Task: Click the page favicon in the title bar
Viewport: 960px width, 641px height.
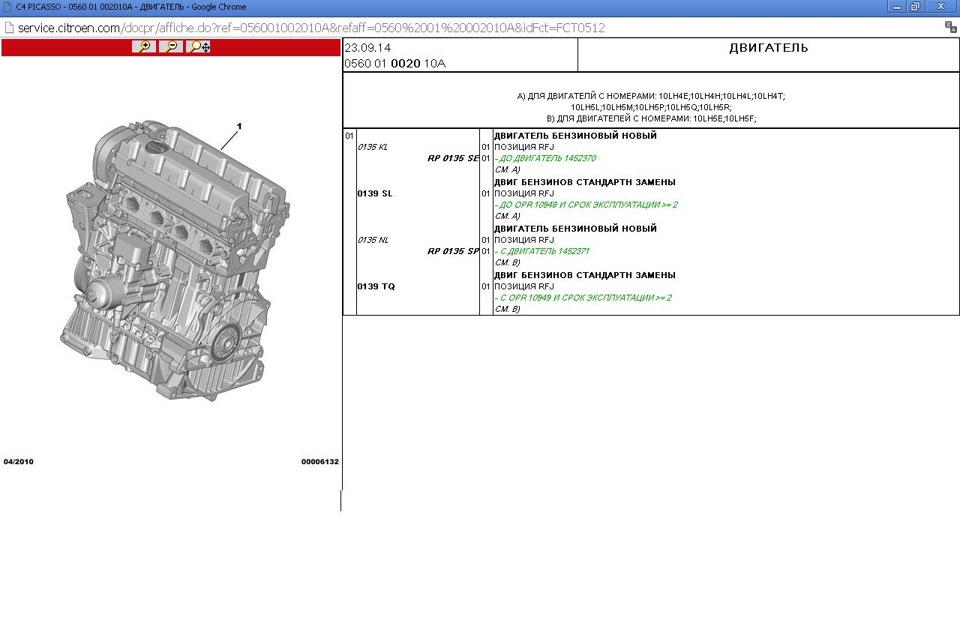Action: pyautogui.click(x=7, y=7)
